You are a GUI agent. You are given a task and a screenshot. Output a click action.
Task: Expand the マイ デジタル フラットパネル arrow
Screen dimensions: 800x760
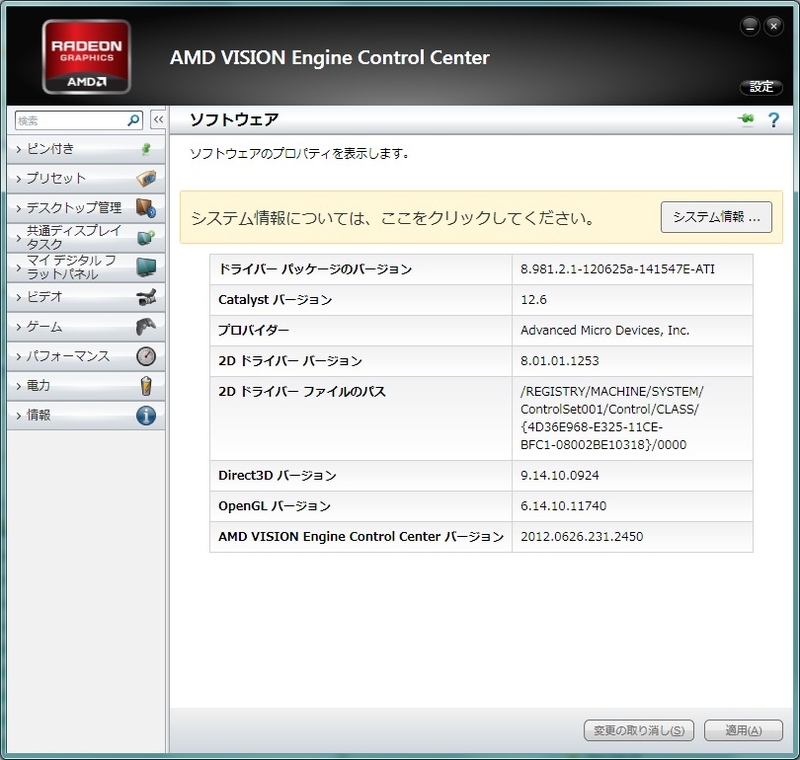tap(19, 268)
